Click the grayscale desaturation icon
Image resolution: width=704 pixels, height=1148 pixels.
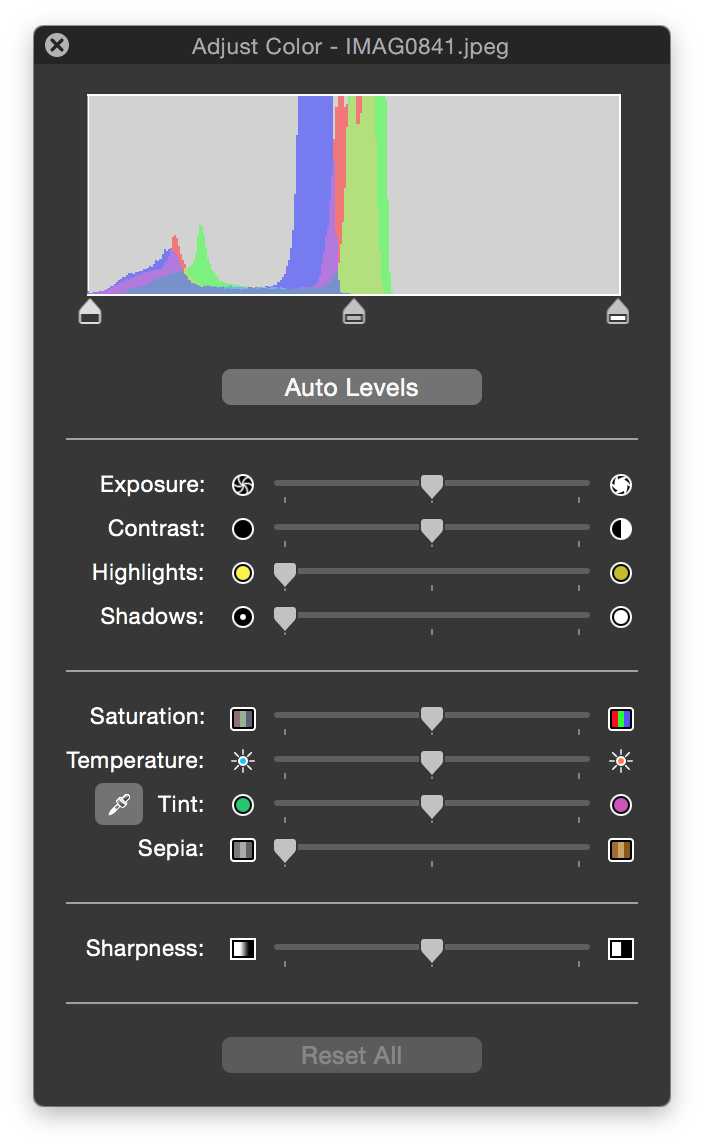(242, 717)
